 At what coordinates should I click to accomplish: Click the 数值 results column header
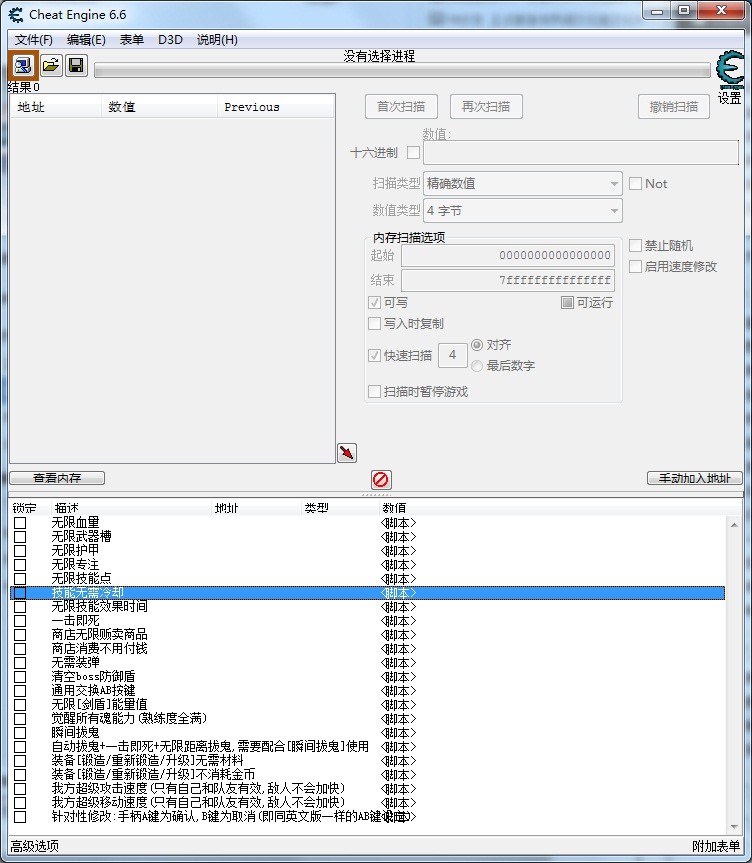tap(159, 107)
